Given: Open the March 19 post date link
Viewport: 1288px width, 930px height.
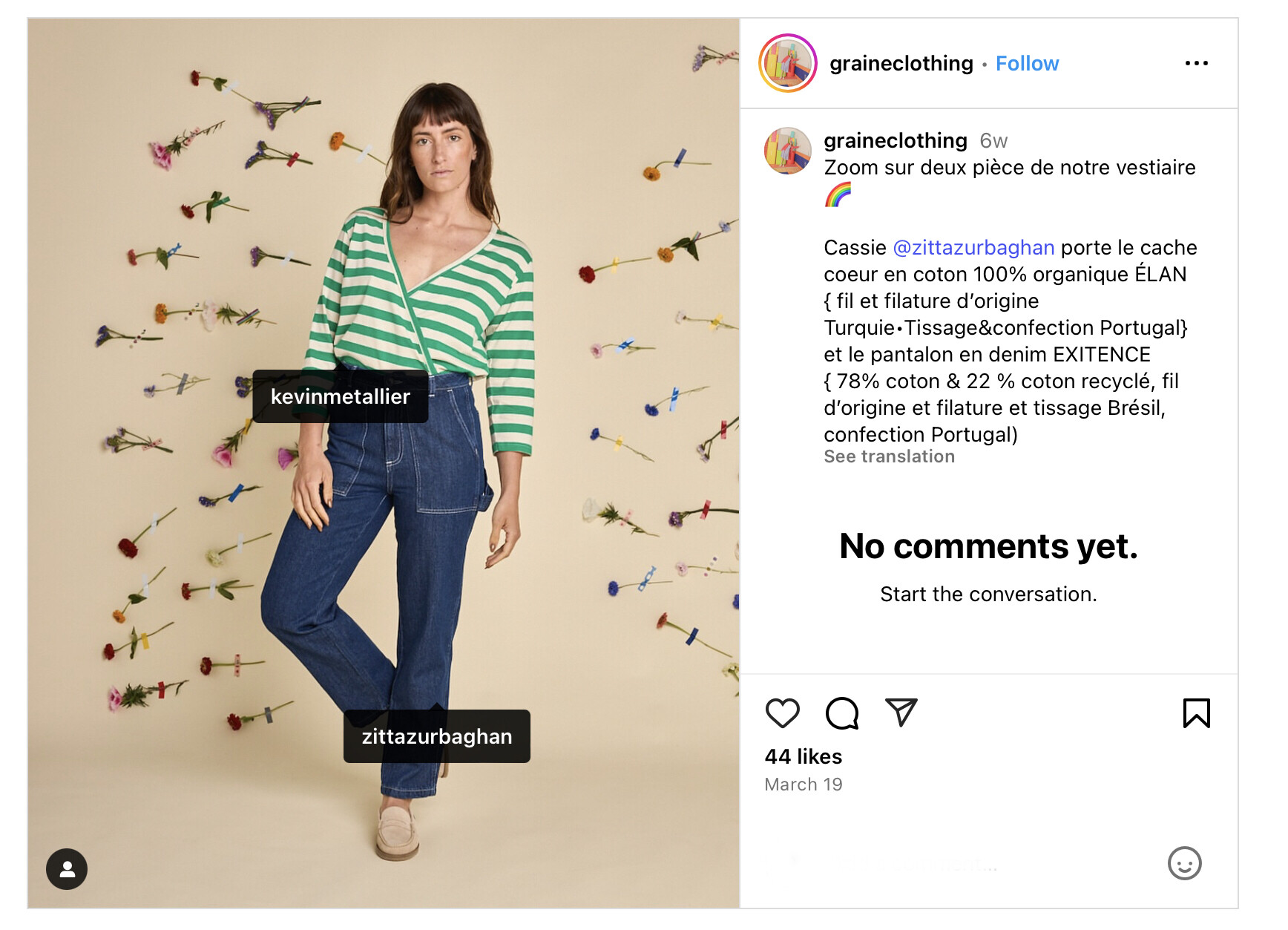Looking at the screenshot, I should click(x=804, y=785).
